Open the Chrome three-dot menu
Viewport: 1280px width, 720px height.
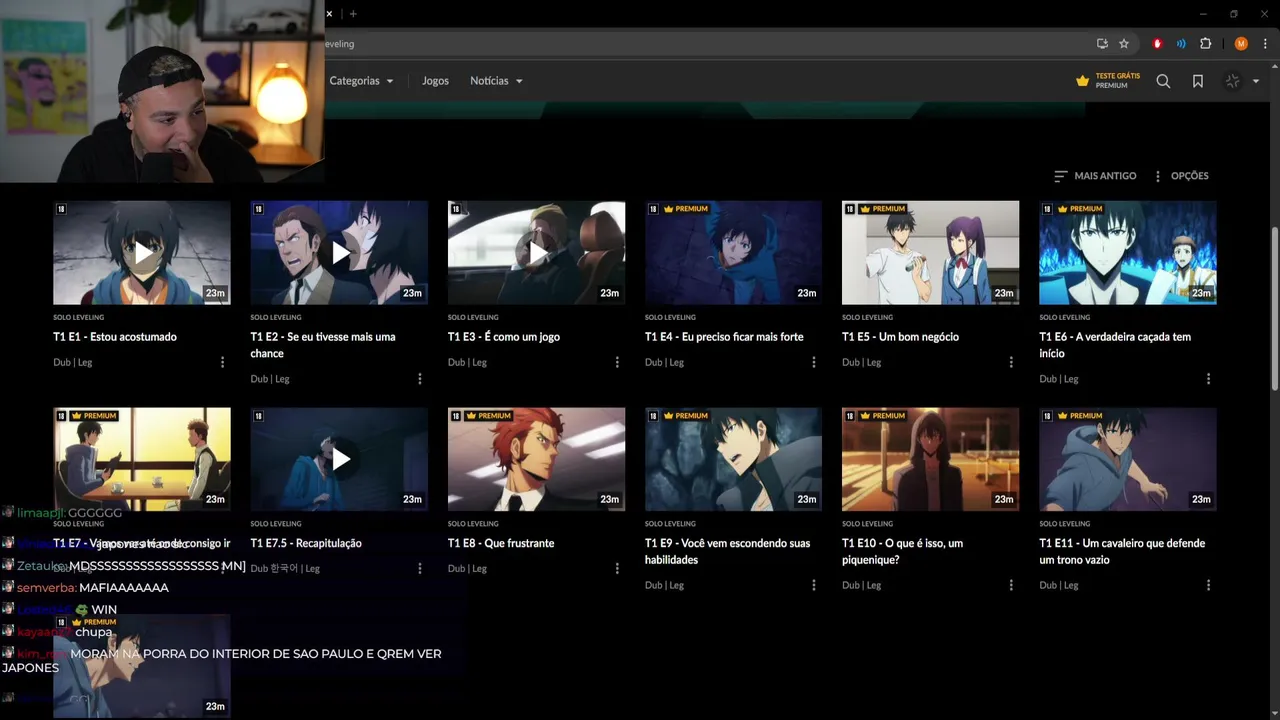point(1265,44)
